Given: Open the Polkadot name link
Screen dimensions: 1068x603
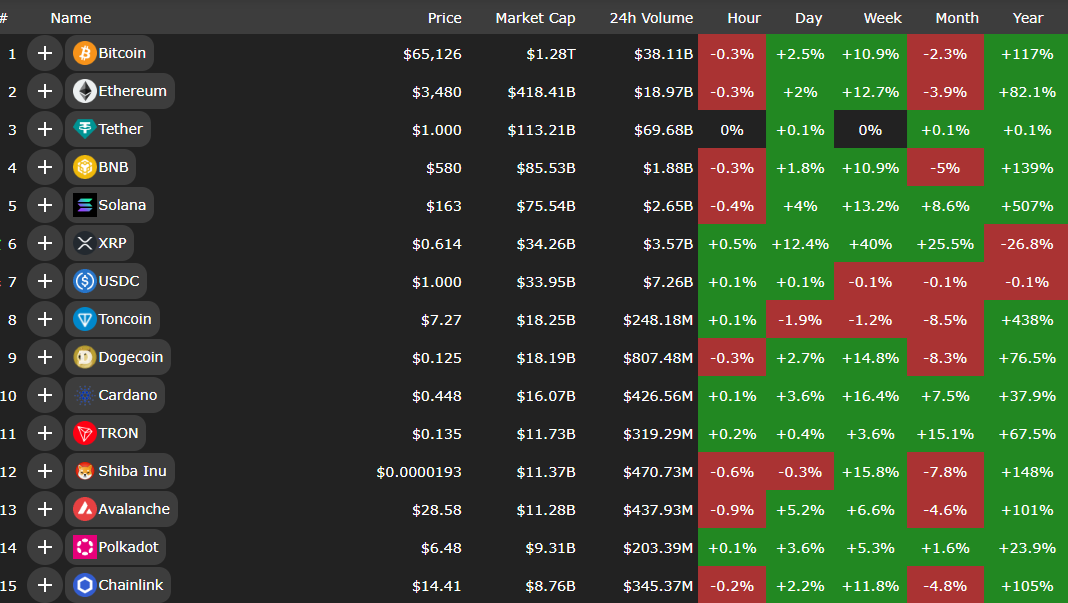Looking at the screenshot, I should [128, 547].
